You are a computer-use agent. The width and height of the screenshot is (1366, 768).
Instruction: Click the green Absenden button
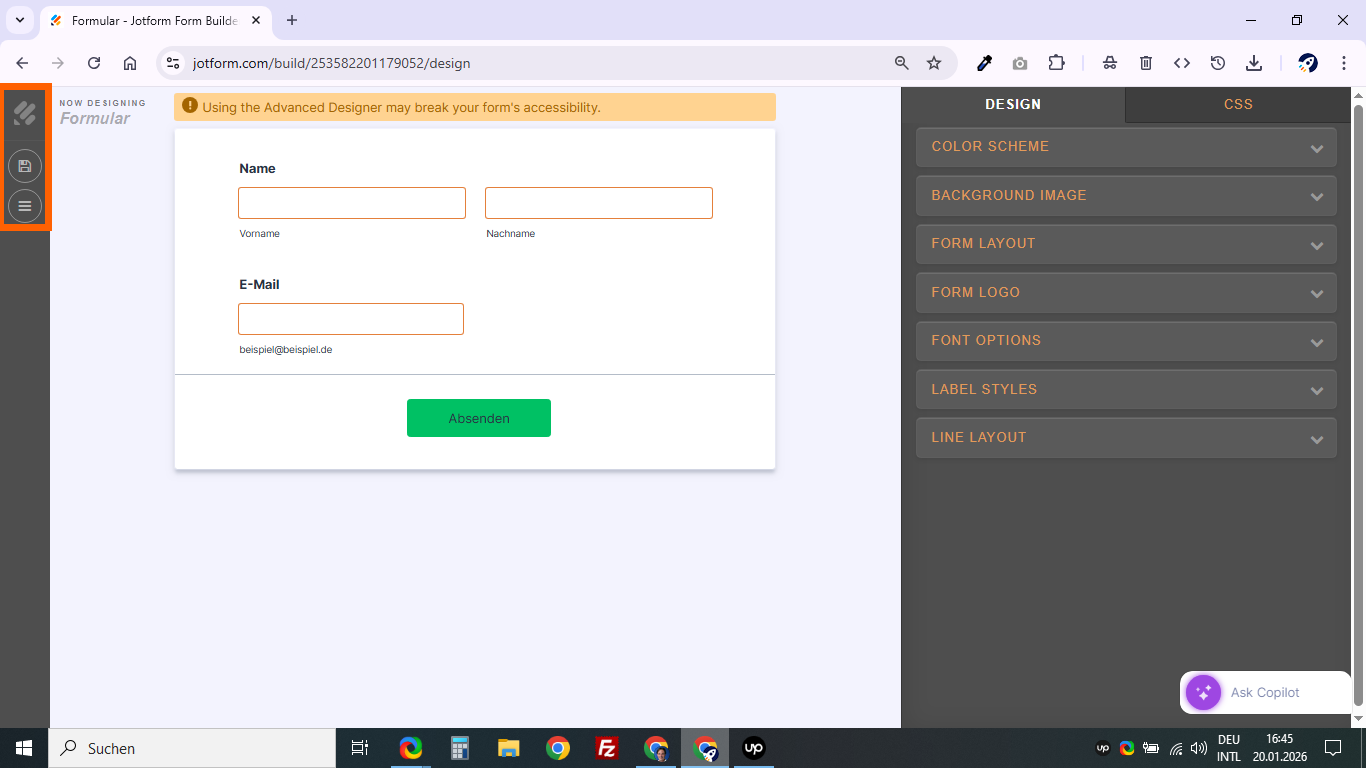pyautogui.click(x=479, y=418)
